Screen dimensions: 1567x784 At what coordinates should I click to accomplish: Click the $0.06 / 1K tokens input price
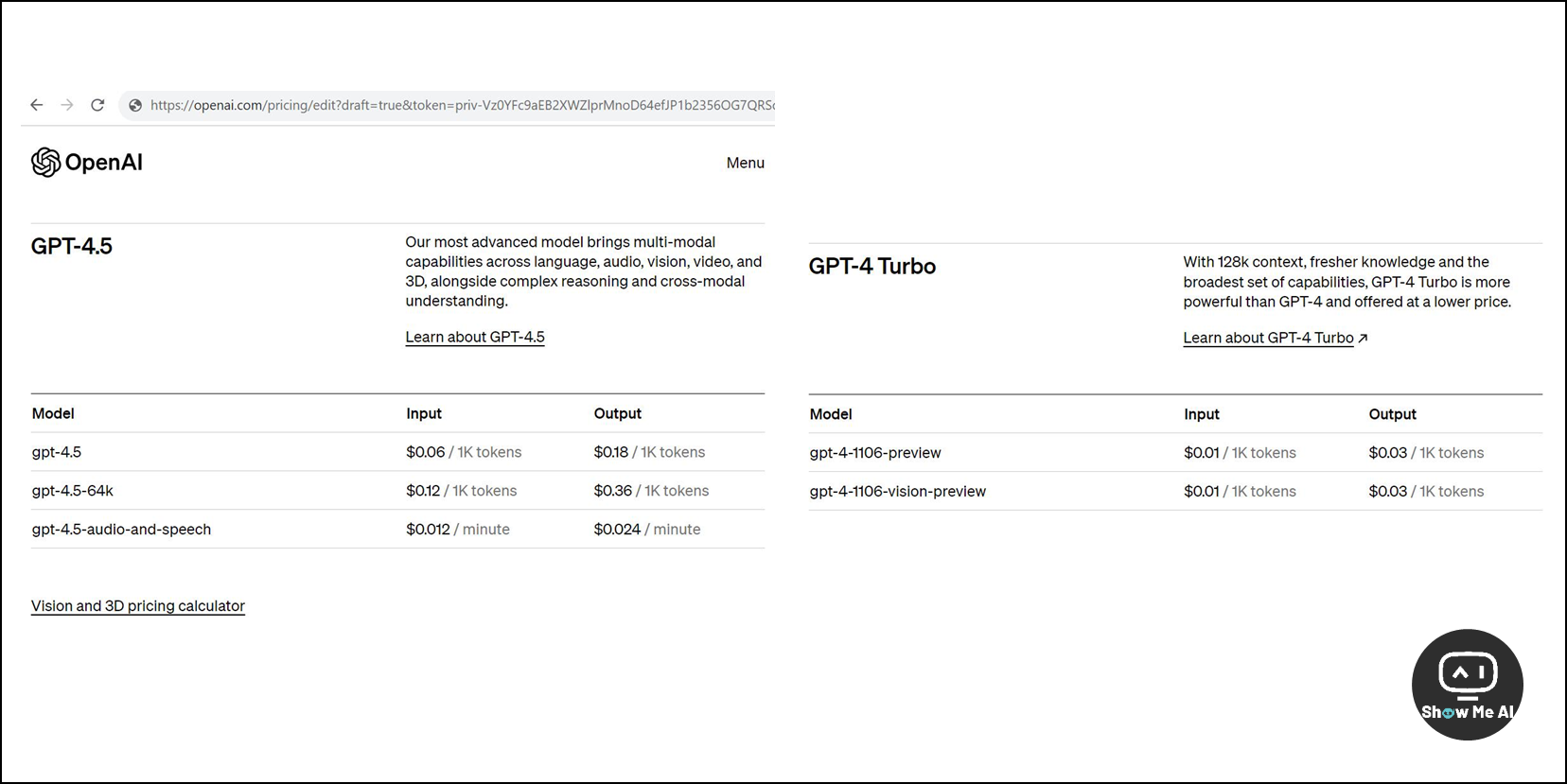pyautogui.click(x=464, y=452)
